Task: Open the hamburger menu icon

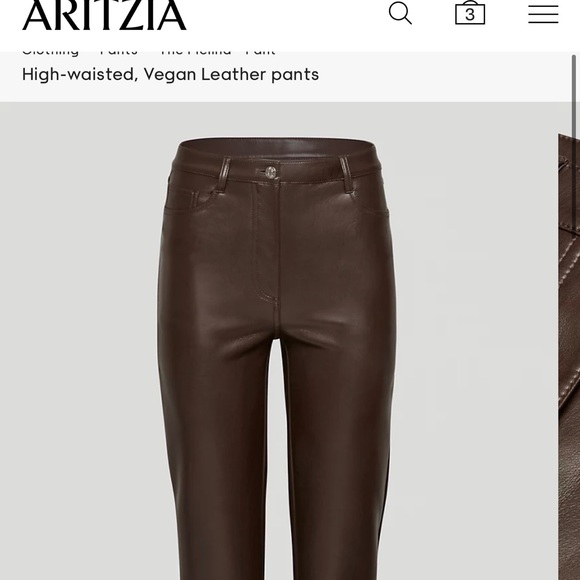Action: 543,14
